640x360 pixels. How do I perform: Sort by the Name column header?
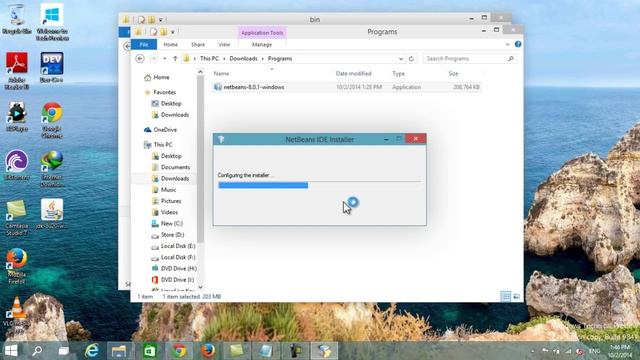pos(221,73)
